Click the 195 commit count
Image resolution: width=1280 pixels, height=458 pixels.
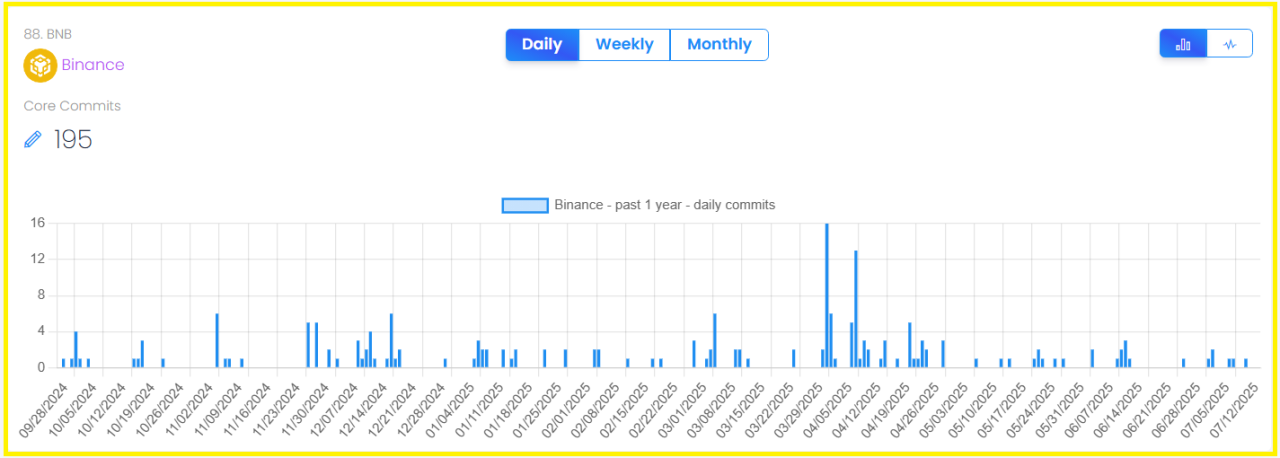click(x=72, y=139)
